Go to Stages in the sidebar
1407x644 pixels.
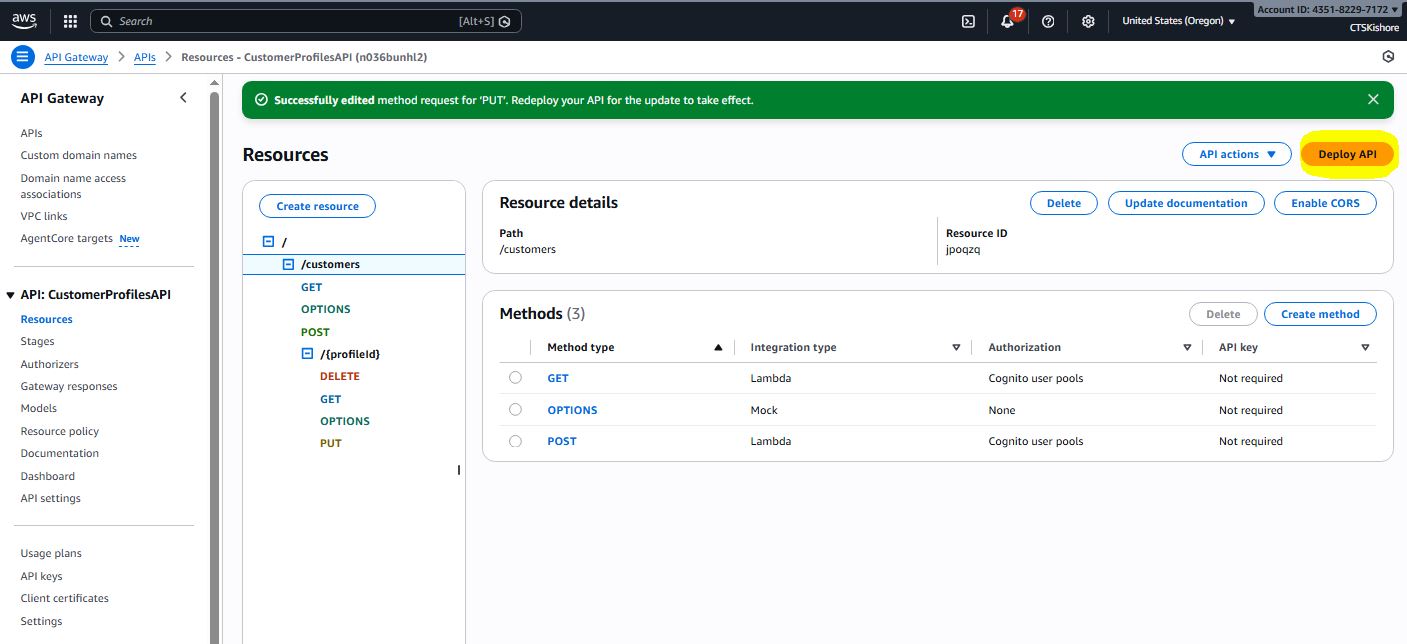click(37, 342)
